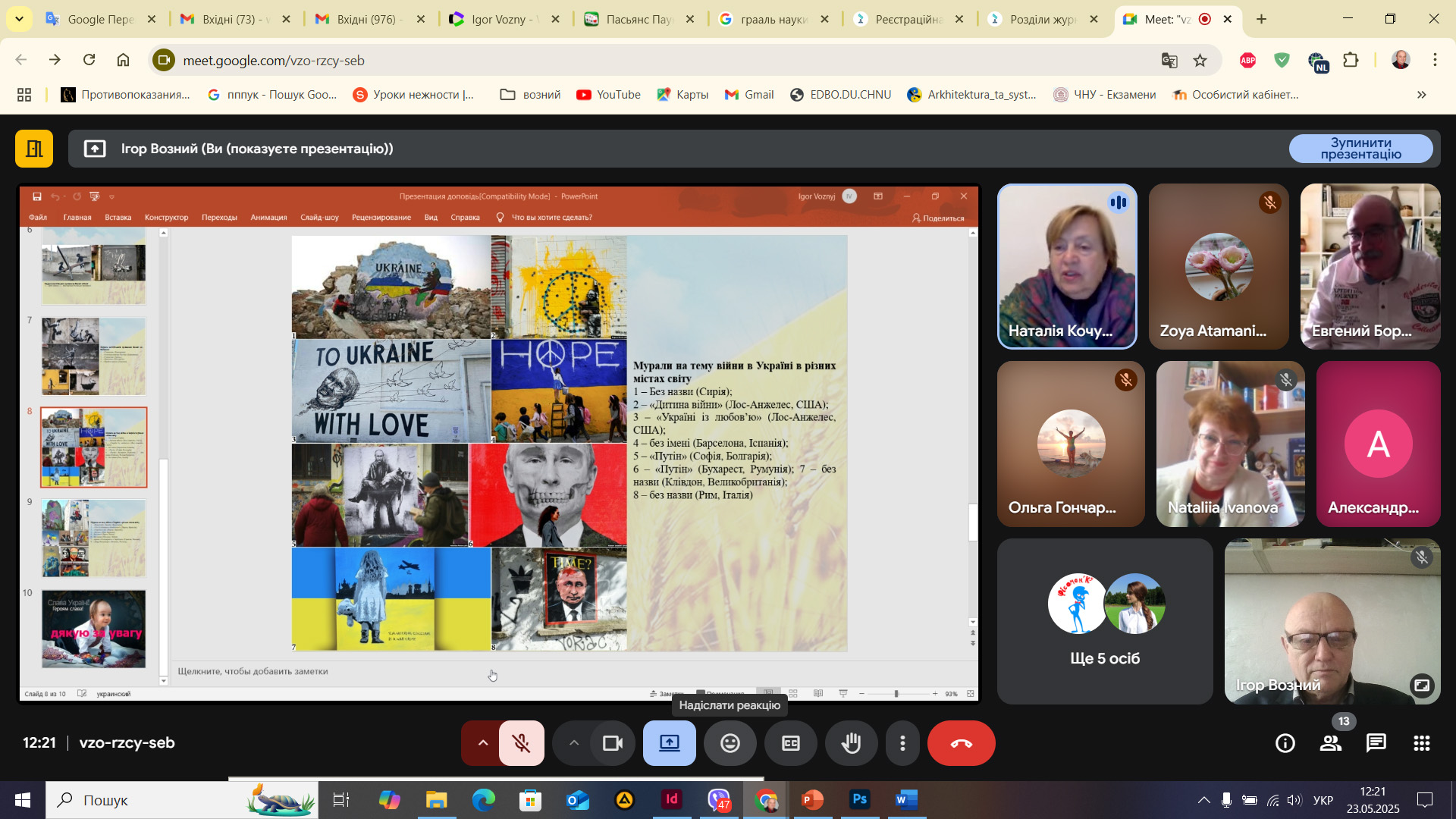Switch to Пасьянс Паук browser tab
The width and height of the screenshot is (1456, 819).
pos(639,19)
